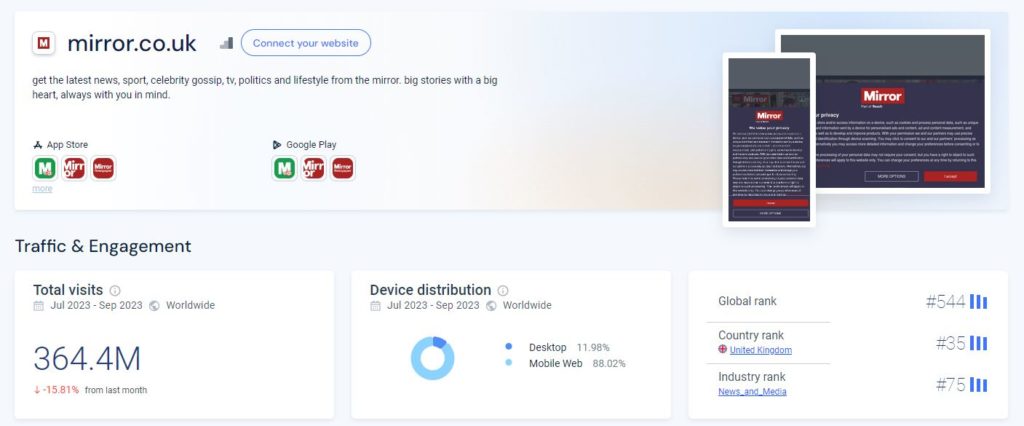This screenshot has width=1024, height=426.
Task: Click the Google Play logo icon
Action: [277, 144]
